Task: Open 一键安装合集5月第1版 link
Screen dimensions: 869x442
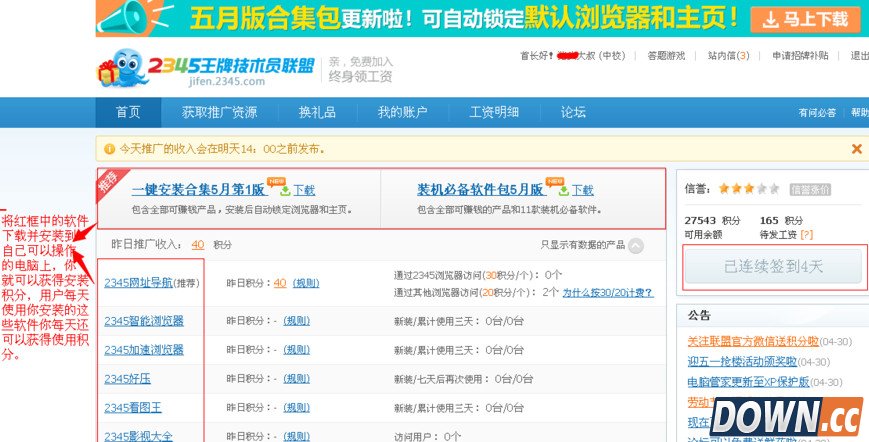Action: coord(198,190)
